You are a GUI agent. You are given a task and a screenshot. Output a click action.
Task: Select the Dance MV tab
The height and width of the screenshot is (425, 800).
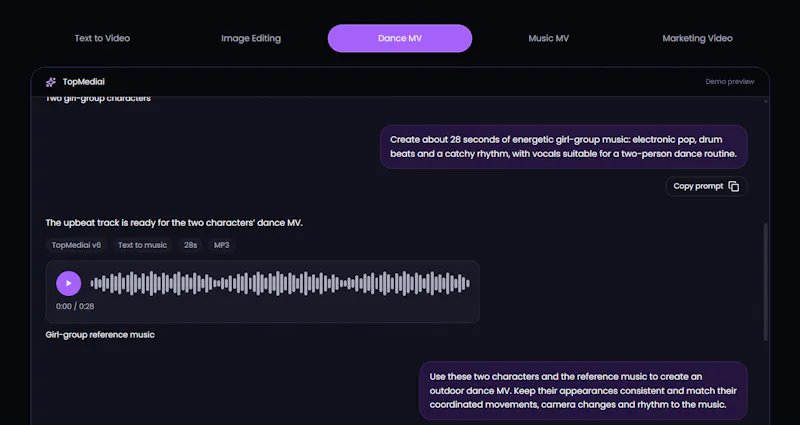(400, 38)
